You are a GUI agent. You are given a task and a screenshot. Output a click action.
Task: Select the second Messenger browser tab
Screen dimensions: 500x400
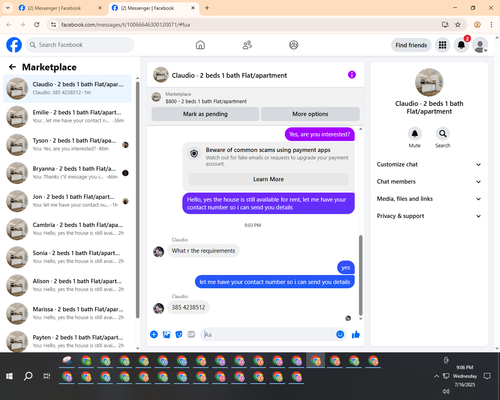pos(153,8)
